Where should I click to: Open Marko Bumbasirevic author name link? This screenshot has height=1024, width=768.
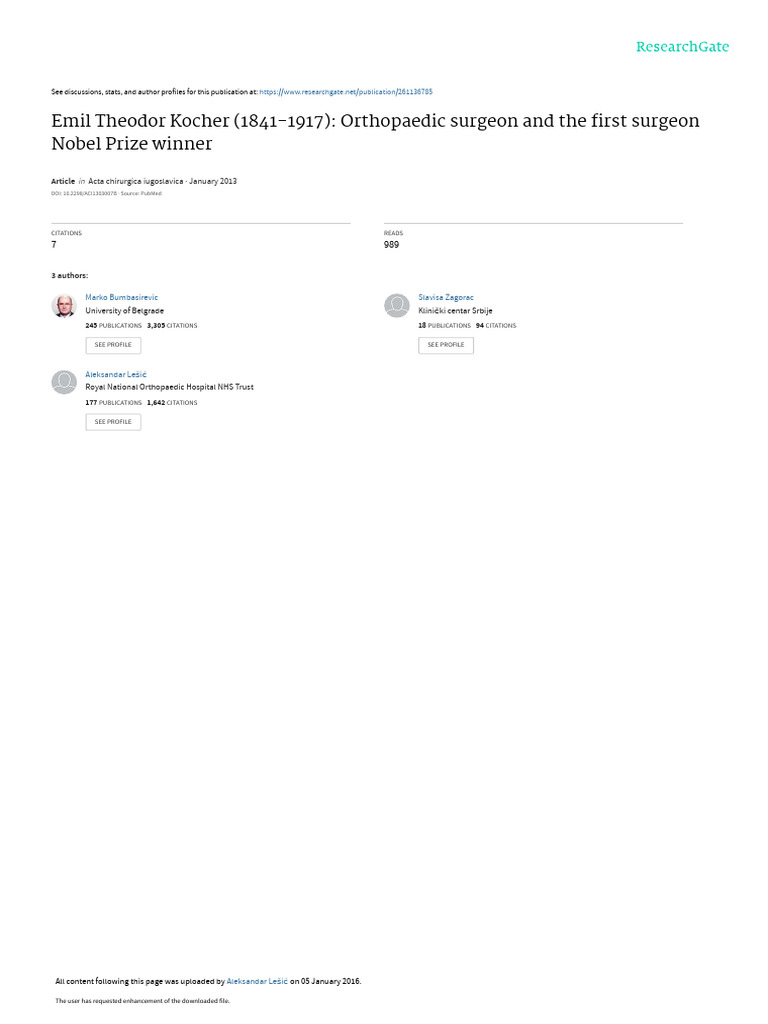click(121, 297)
